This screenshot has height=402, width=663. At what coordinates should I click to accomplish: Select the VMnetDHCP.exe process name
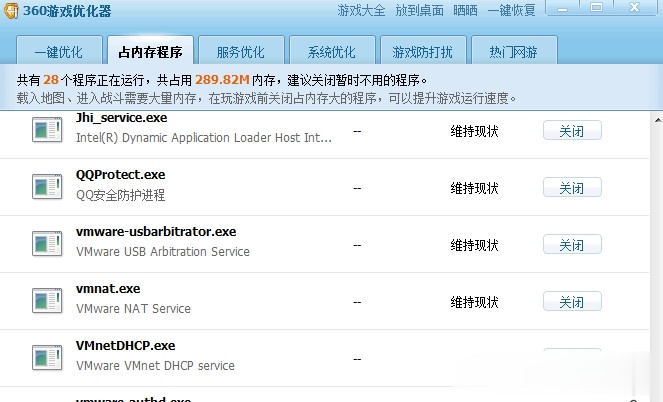126,346
